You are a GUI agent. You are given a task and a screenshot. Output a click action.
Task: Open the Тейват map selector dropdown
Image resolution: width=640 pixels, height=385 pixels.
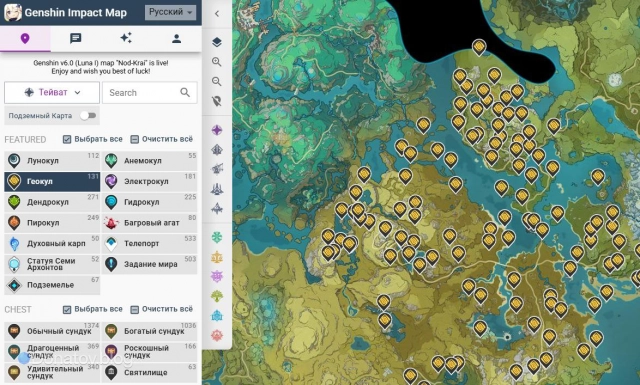click(x=52, y=92)
